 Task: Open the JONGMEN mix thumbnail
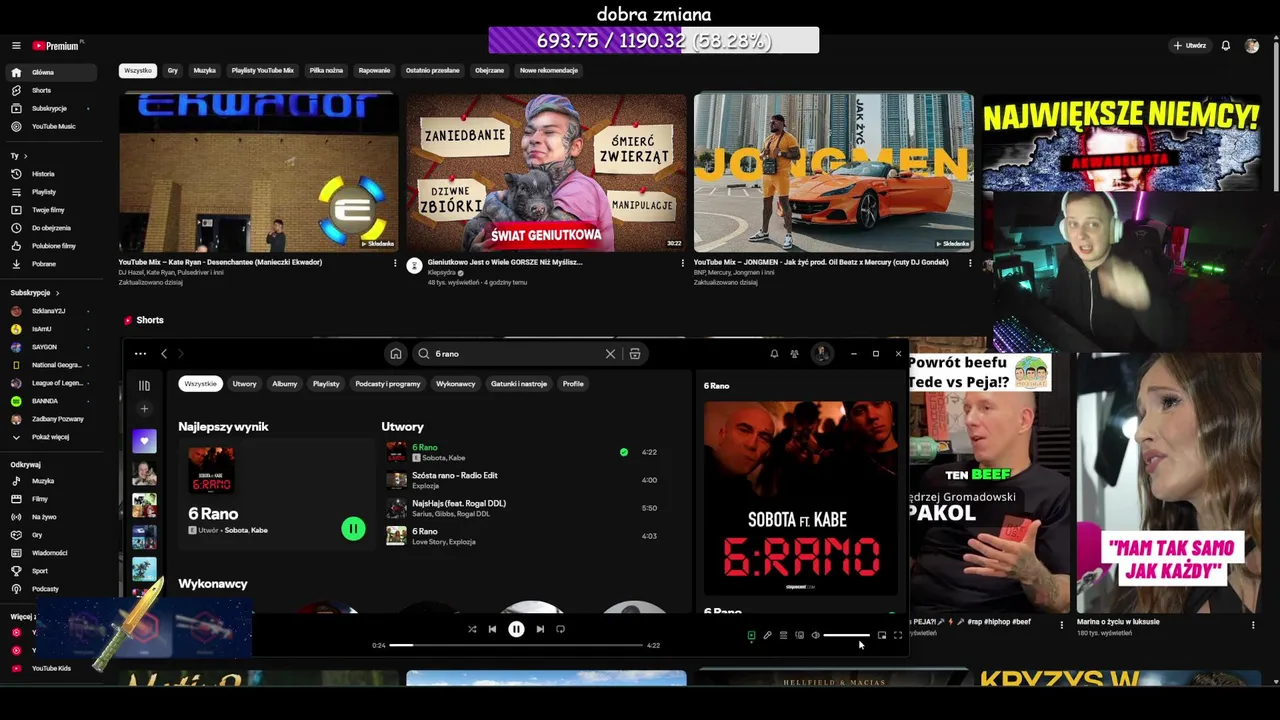pyautogui.click(x=834, y=172)
